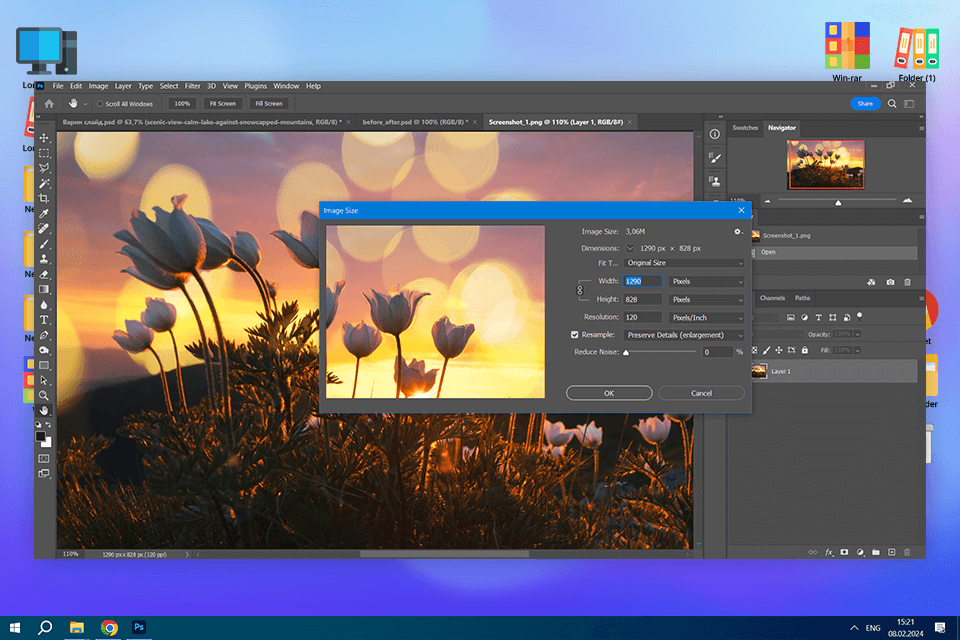Select the Crop tool
The height and width of the screenshot is (640, 960).
(x=44, y=198)
